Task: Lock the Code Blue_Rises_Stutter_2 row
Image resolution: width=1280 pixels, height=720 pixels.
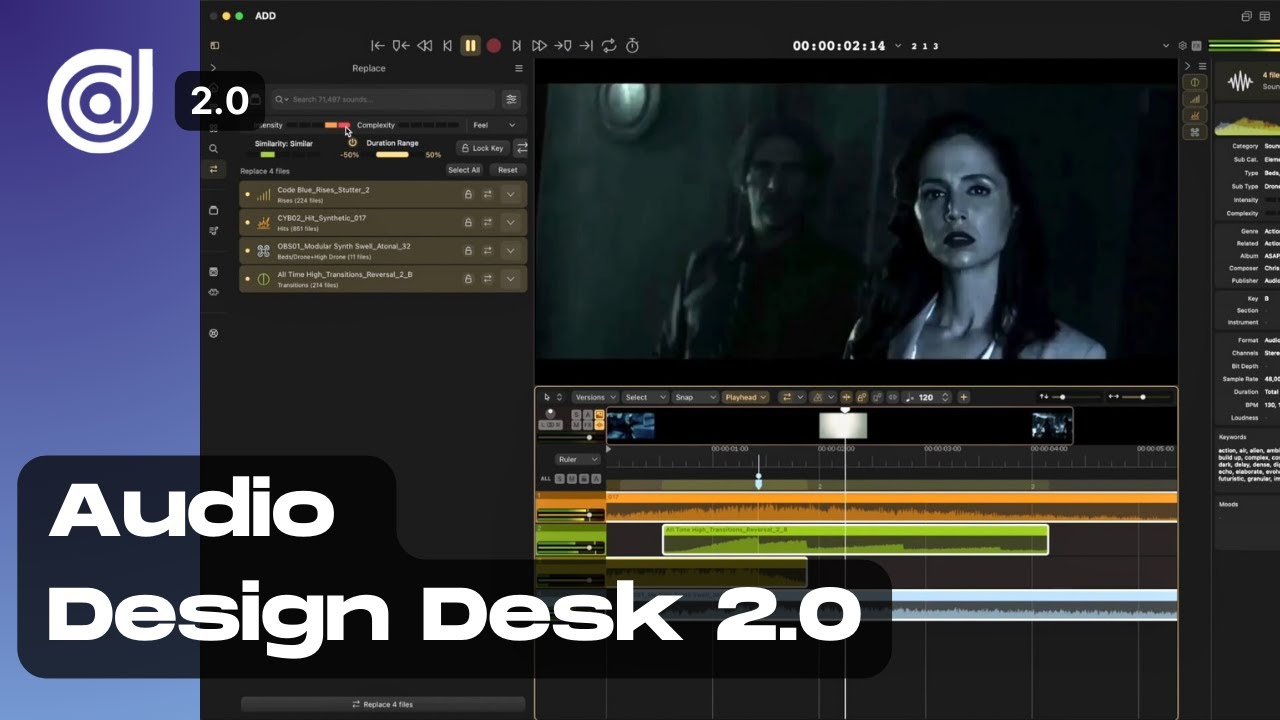Action: (468, 194)
